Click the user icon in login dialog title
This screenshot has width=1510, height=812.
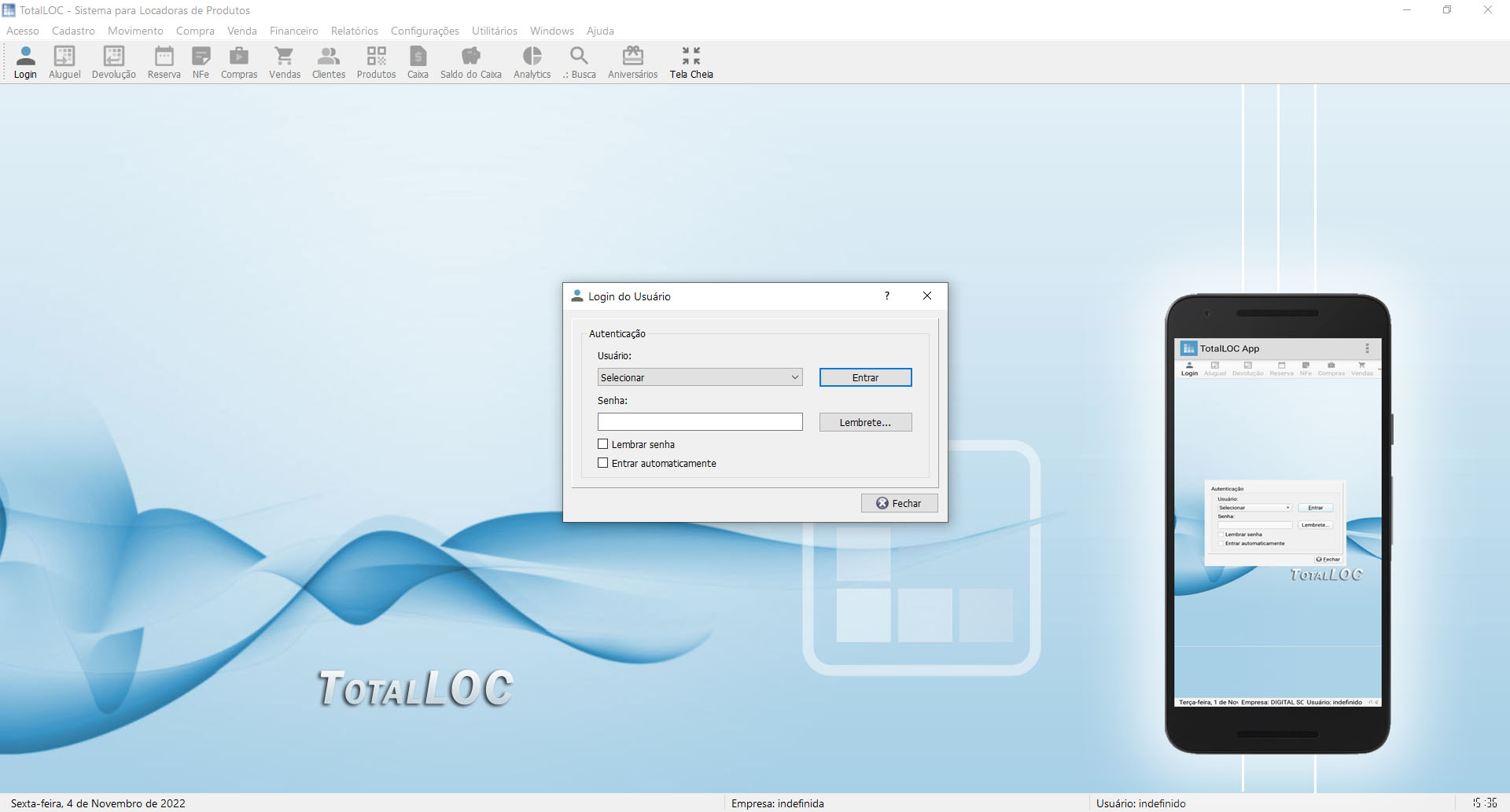577,296
